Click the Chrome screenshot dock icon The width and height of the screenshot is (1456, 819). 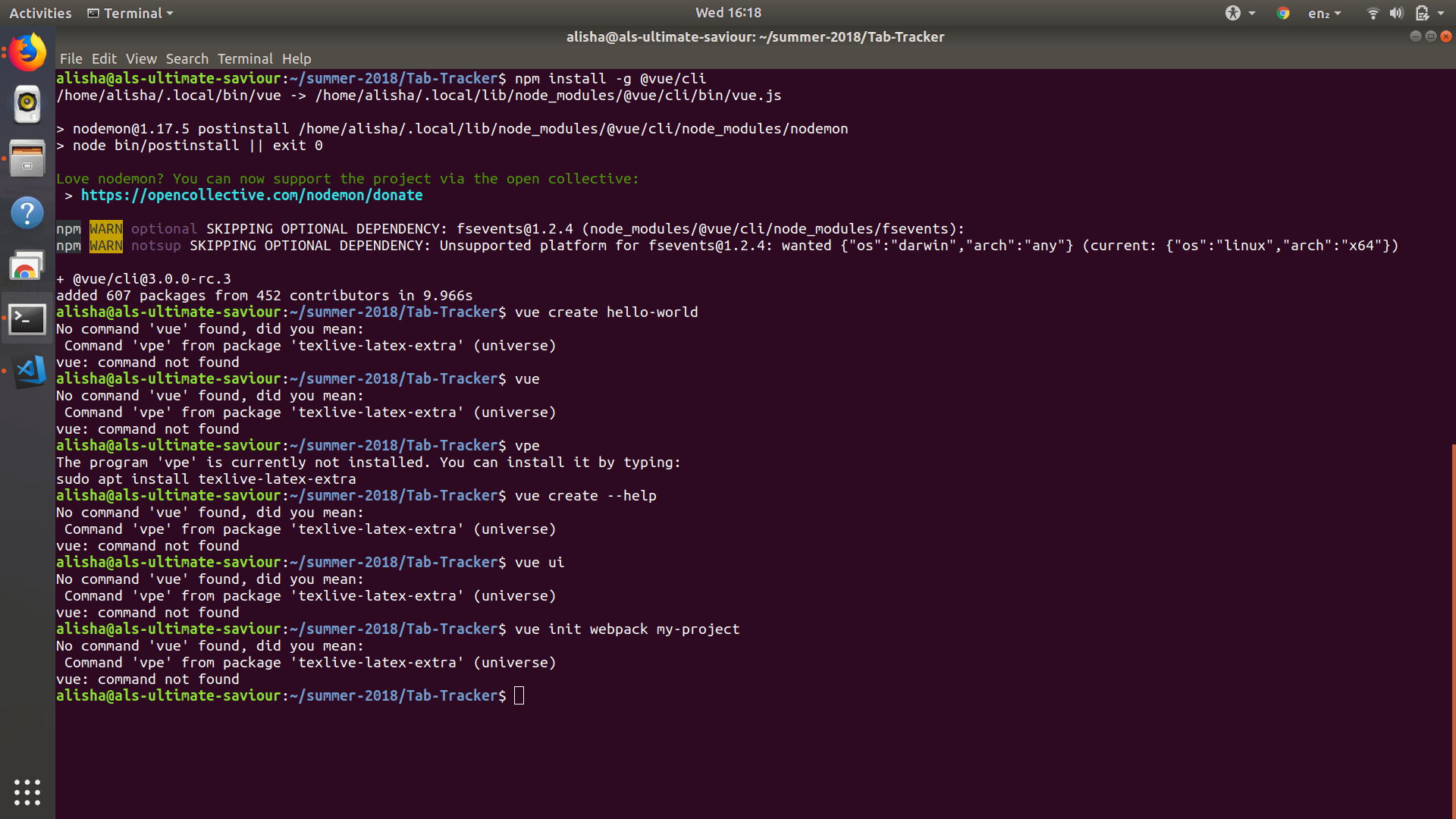tap(28, 266)
